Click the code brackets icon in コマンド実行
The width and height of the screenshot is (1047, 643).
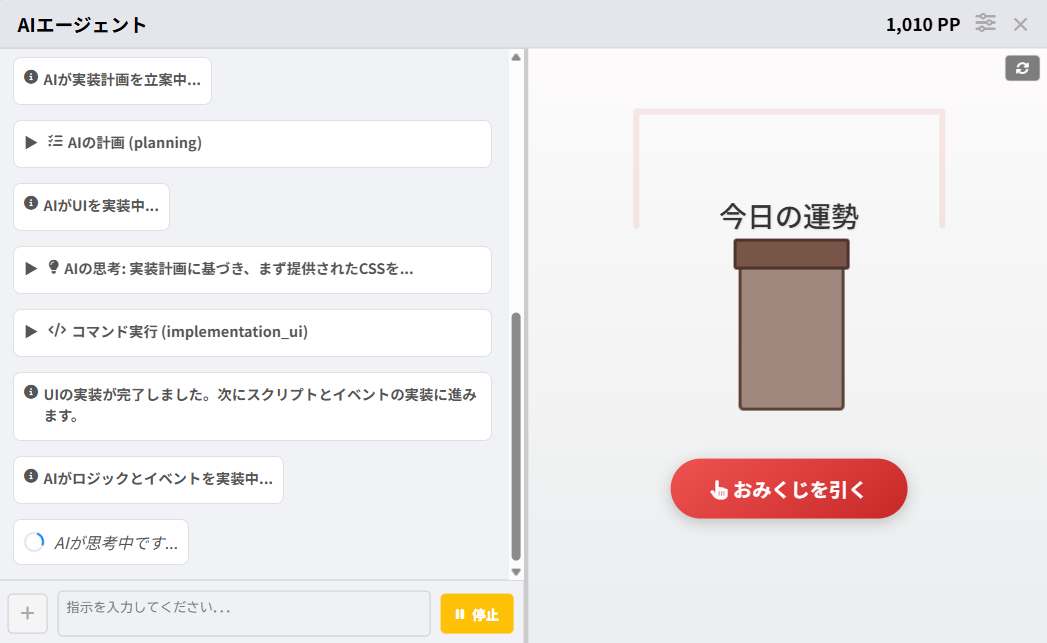tap(57, 331)
